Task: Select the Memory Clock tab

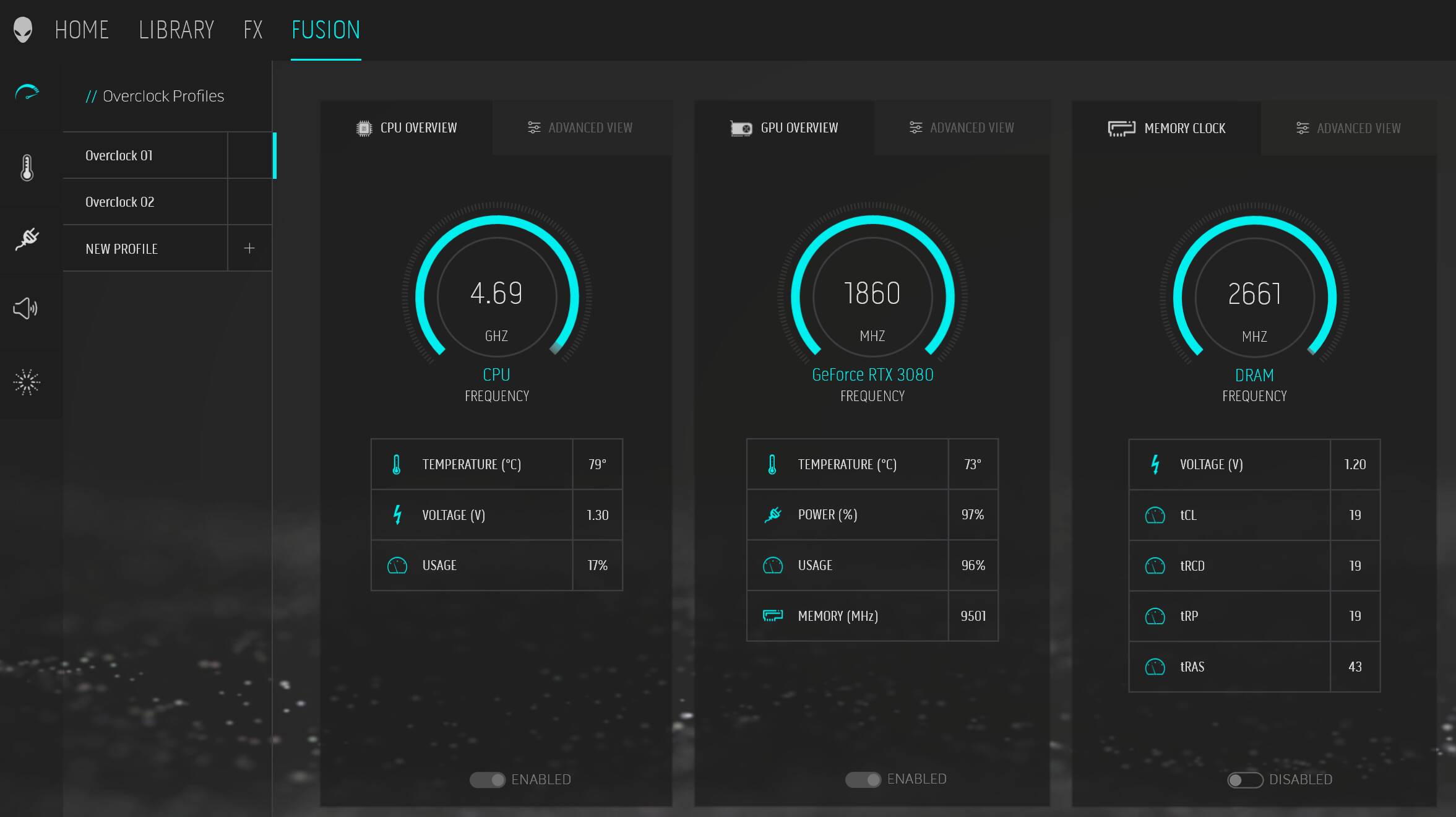Action: click(x=1166, y=128)
